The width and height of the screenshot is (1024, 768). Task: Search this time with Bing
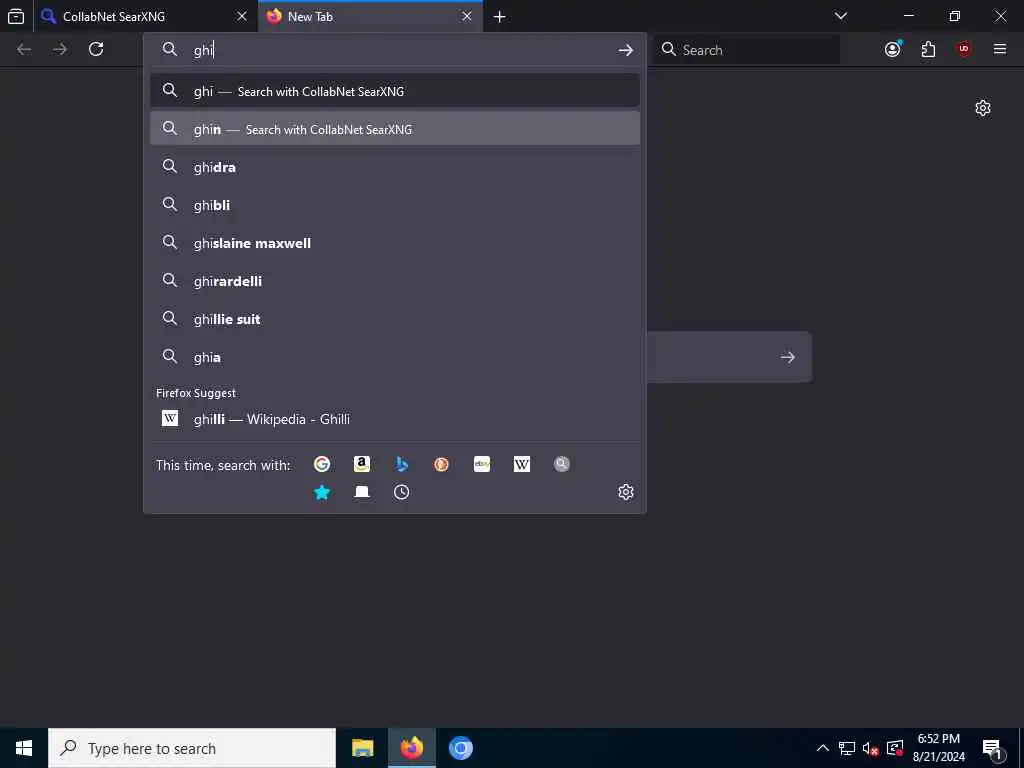coord(402,464)
